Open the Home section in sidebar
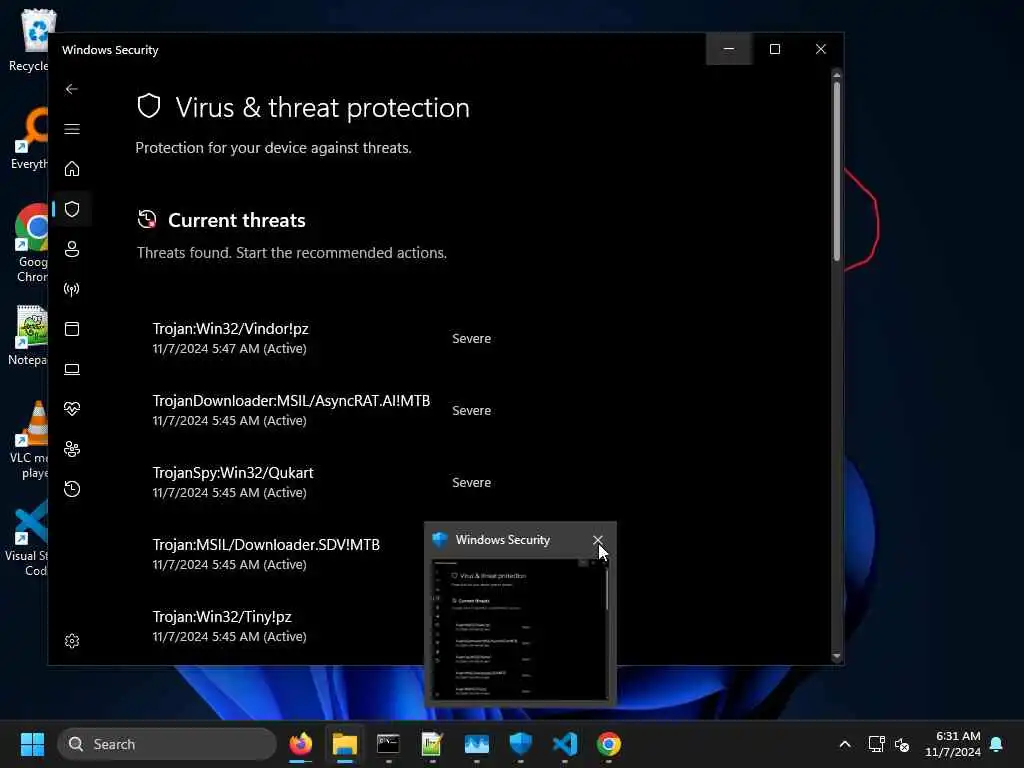The image size is (1024, 768). (x=72, y=168)
